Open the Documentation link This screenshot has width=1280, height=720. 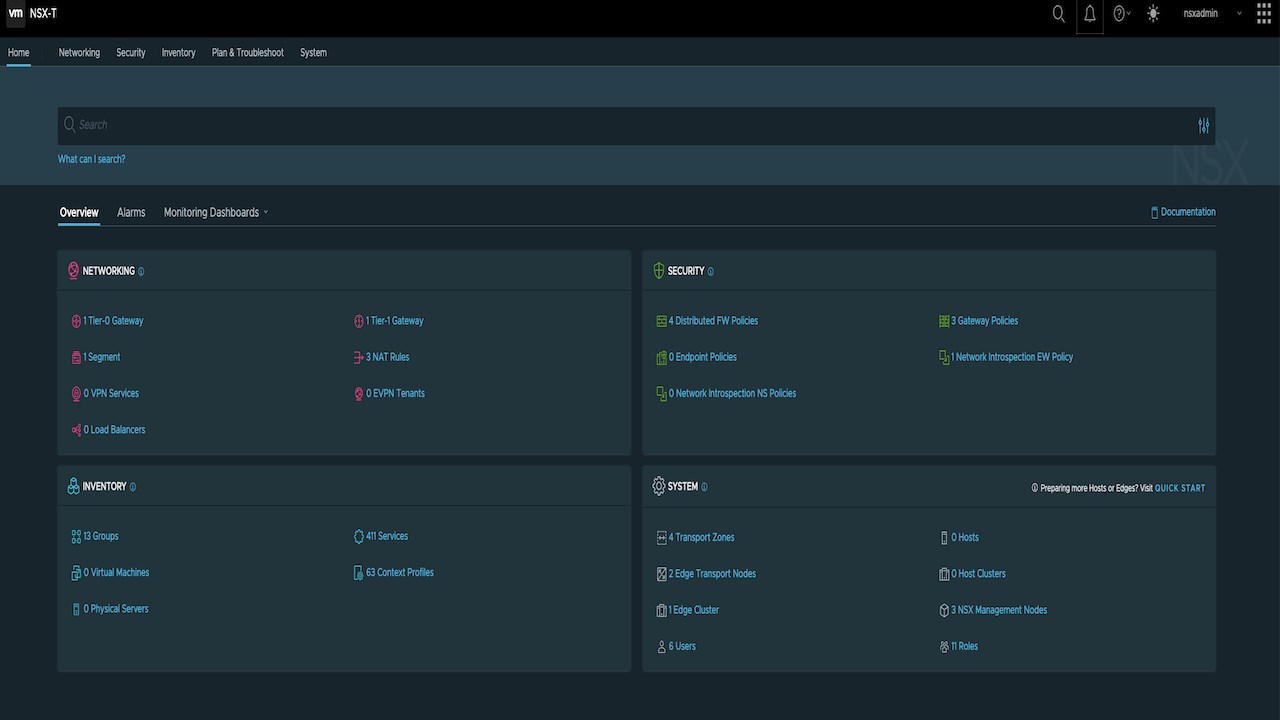pos(1184,212)
